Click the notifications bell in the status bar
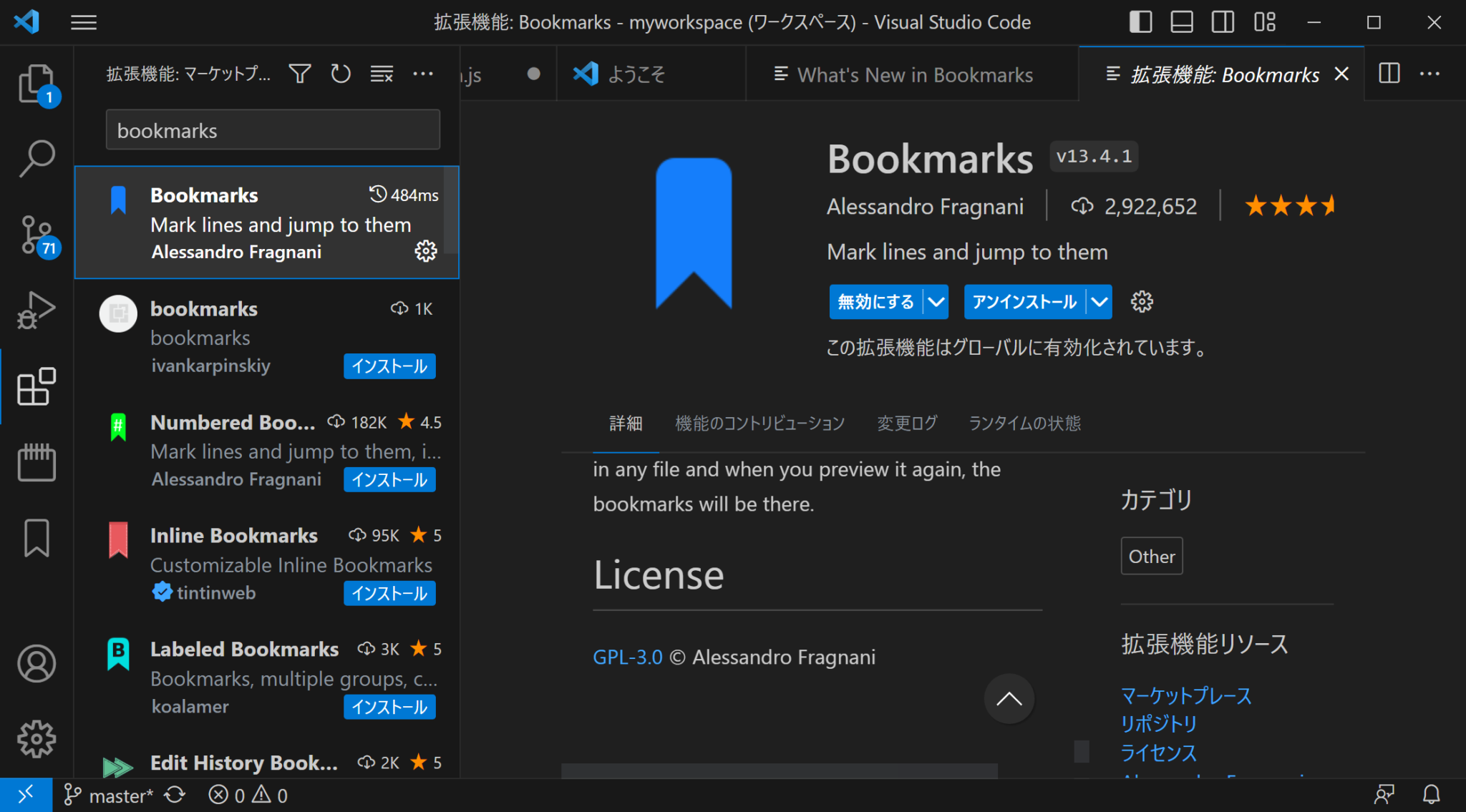Screen dimensions: 1466x812 [x=1431, y=795]
